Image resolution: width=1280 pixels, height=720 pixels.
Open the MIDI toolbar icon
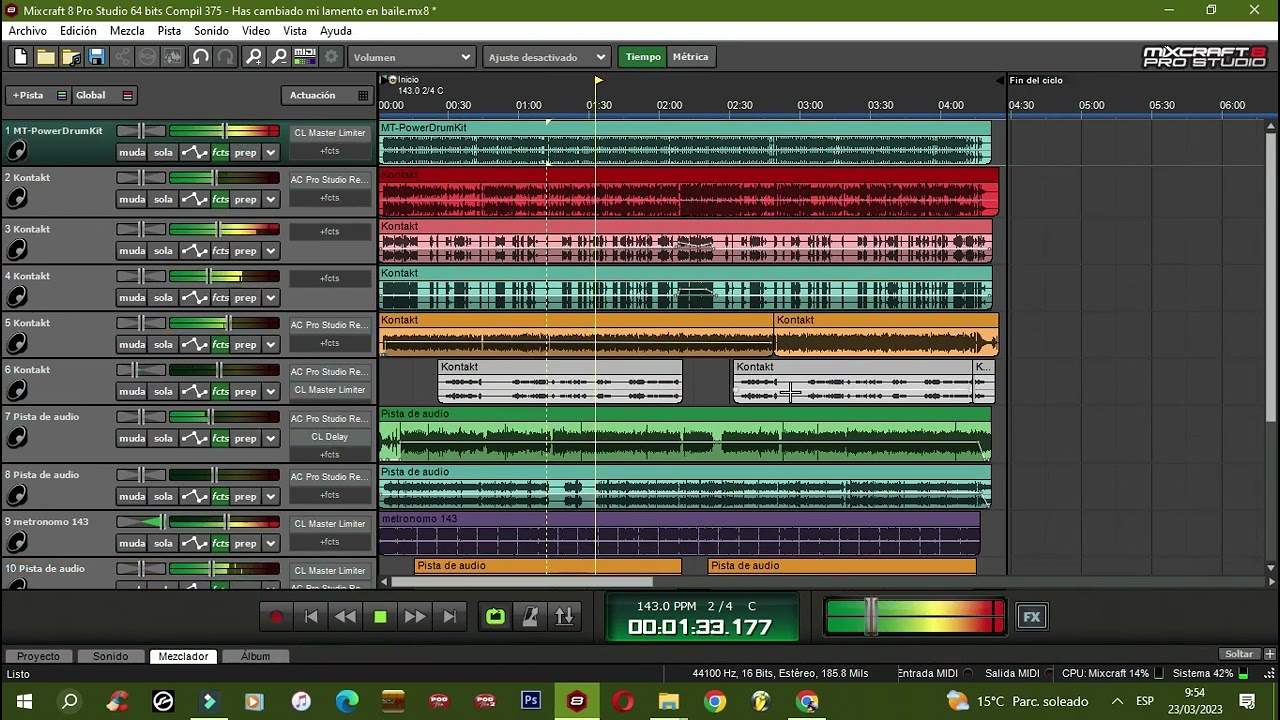(x=305, y=57)
